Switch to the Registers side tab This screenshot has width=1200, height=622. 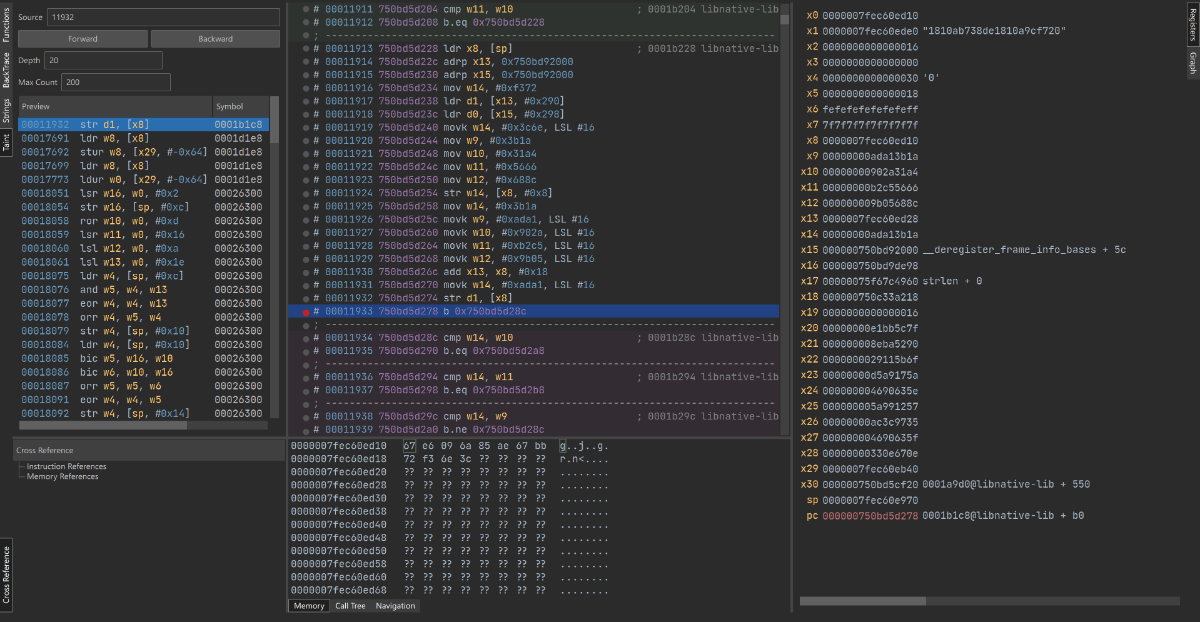(x=1193, y=23)
